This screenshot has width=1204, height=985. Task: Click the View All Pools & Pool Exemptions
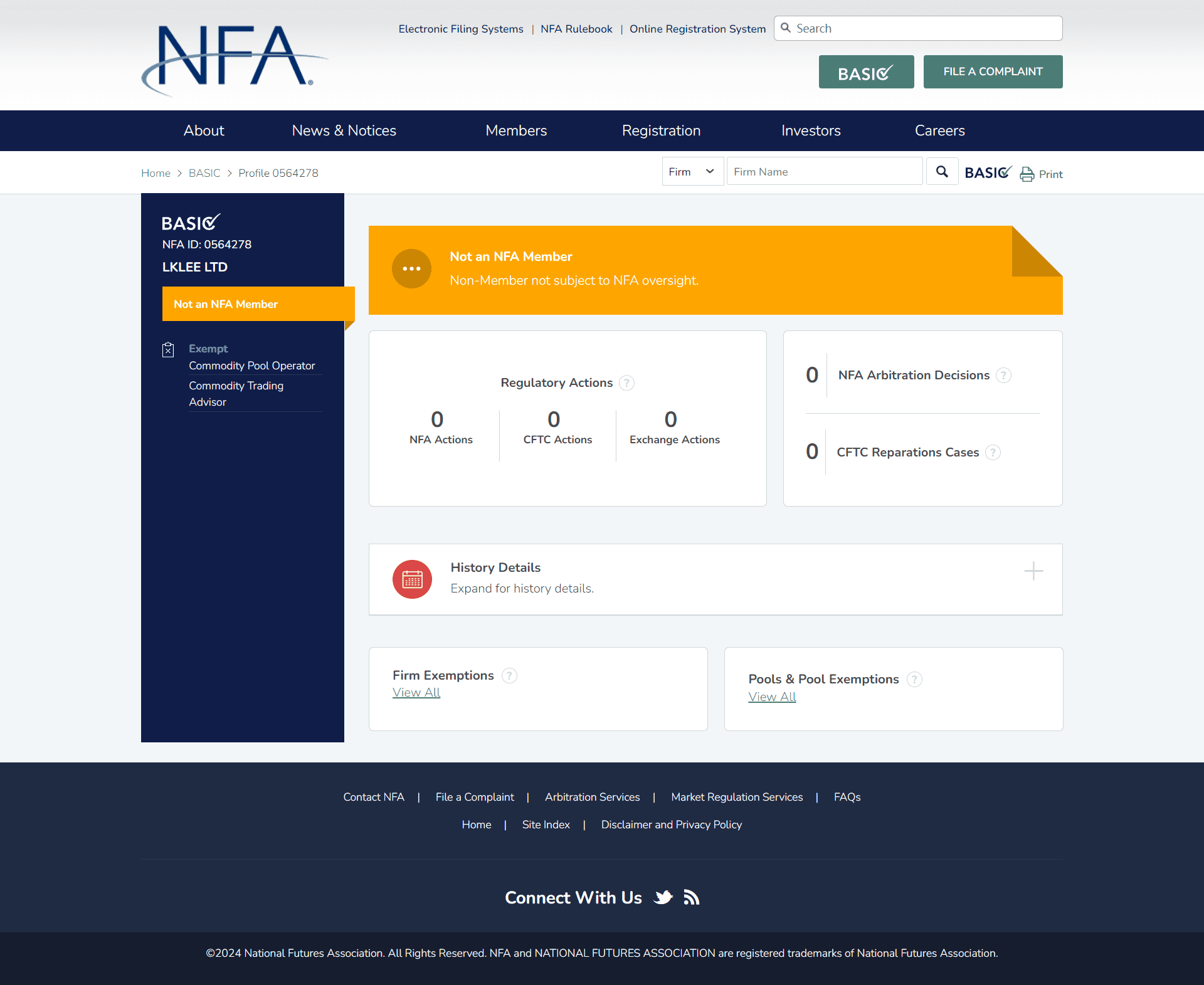(771, 697)
